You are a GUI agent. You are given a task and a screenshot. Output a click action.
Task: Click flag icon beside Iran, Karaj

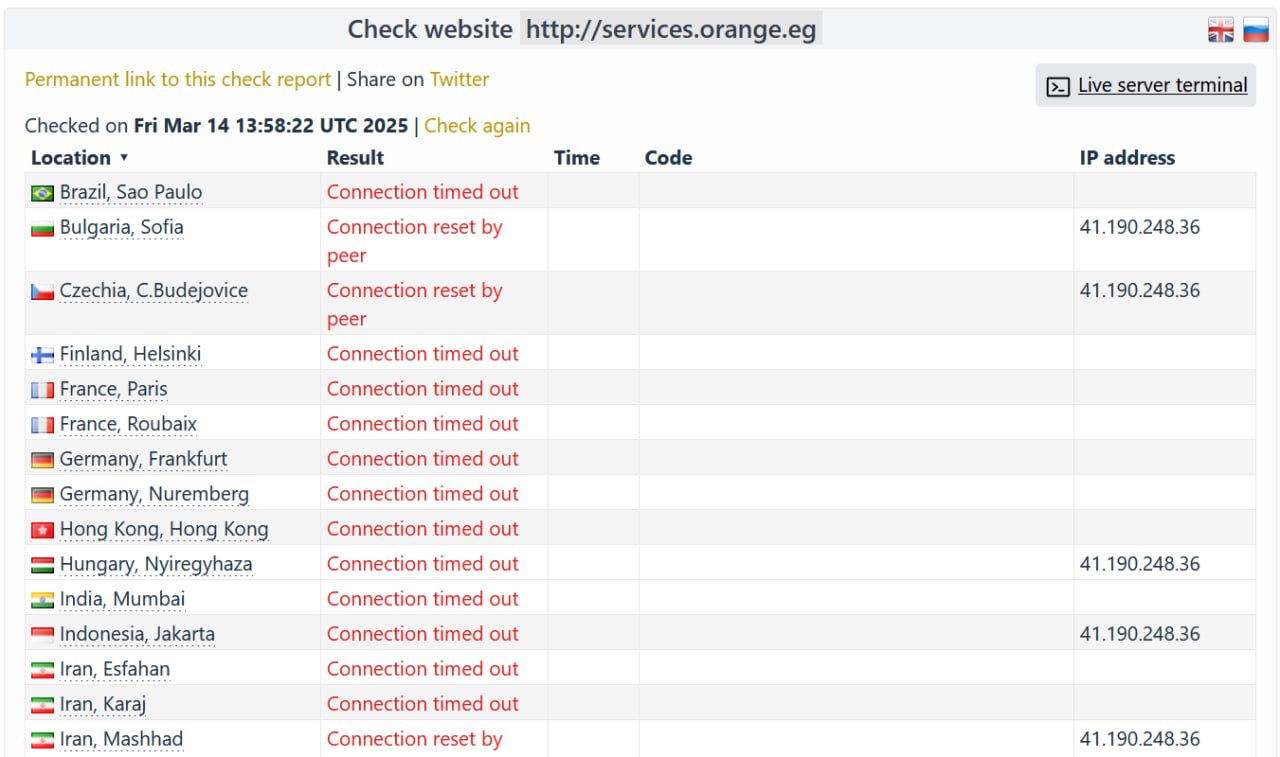42,705
